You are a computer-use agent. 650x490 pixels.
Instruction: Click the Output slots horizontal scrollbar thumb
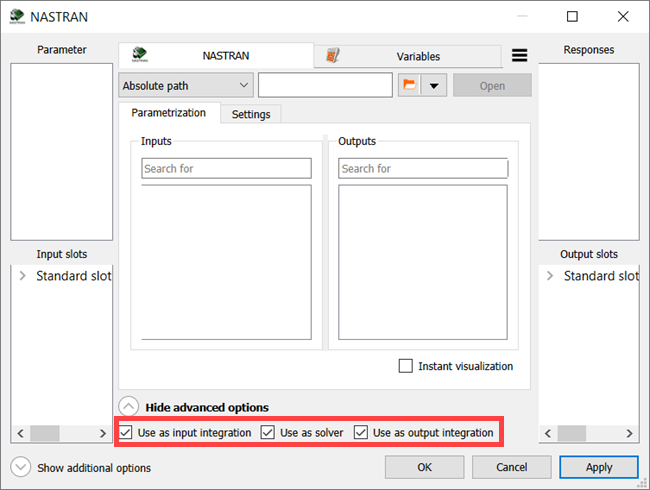(572, 434)
